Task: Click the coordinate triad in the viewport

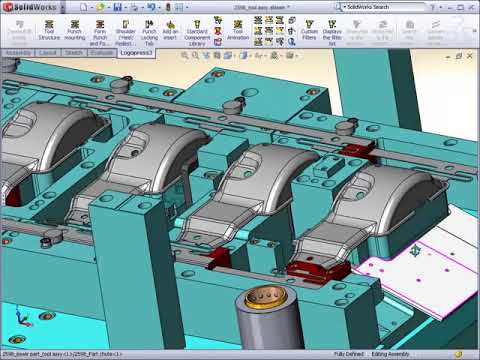Action: 23,317
